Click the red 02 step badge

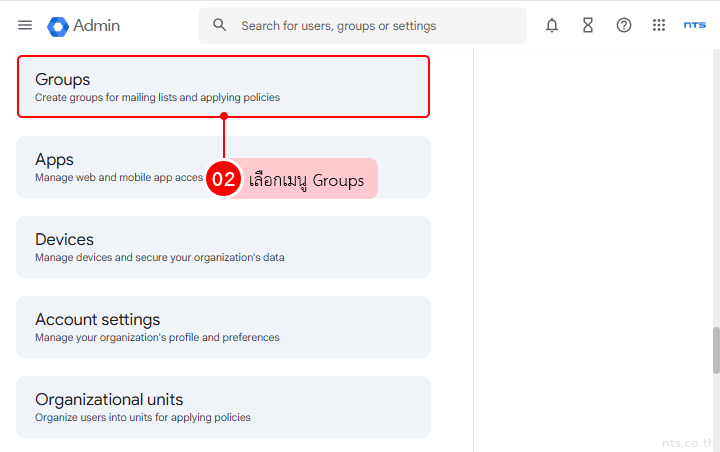click(224, 180)
